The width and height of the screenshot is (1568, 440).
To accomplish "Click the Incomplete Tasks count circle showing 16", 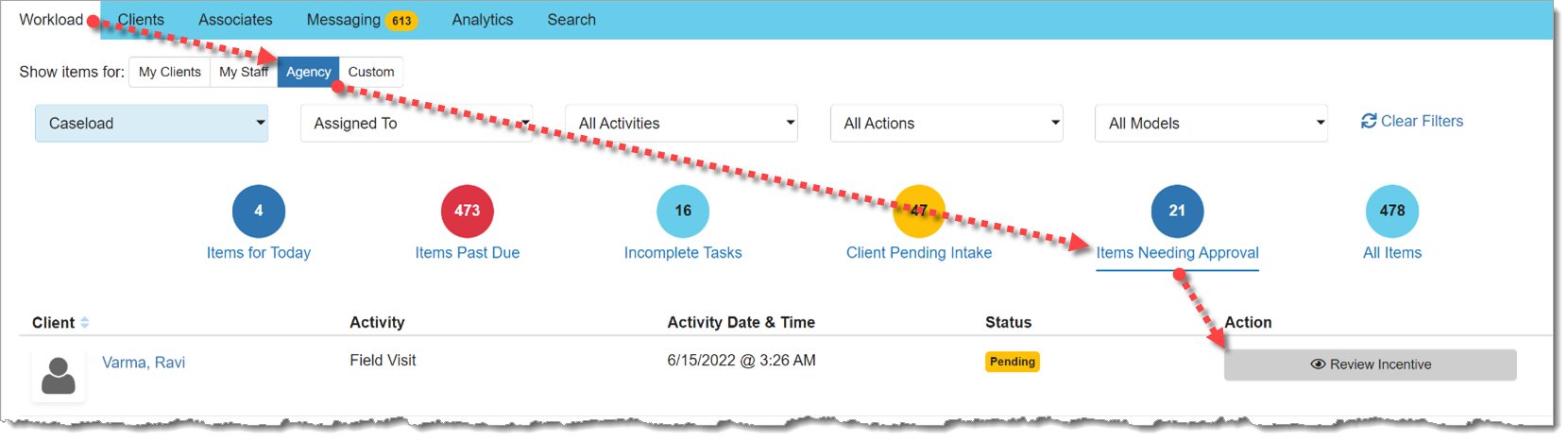I will 683,212.
